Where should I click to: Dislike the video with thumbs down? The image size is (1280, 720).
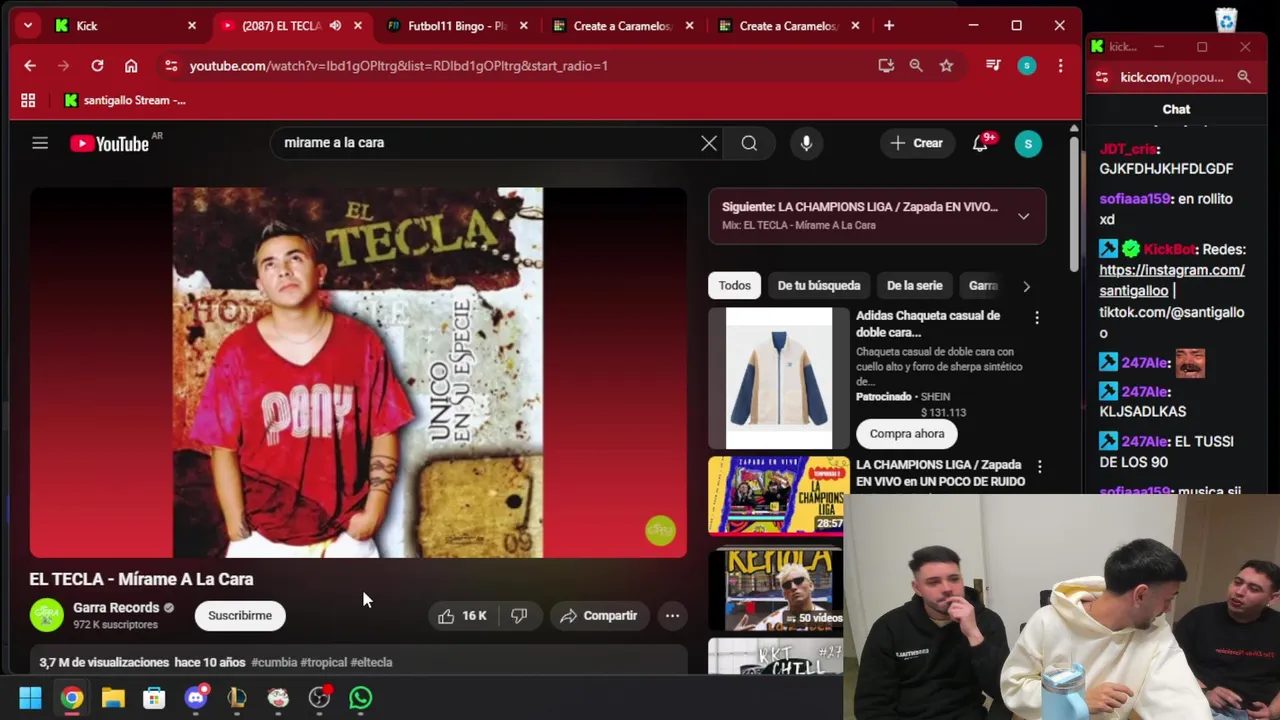tap(519, 616)
